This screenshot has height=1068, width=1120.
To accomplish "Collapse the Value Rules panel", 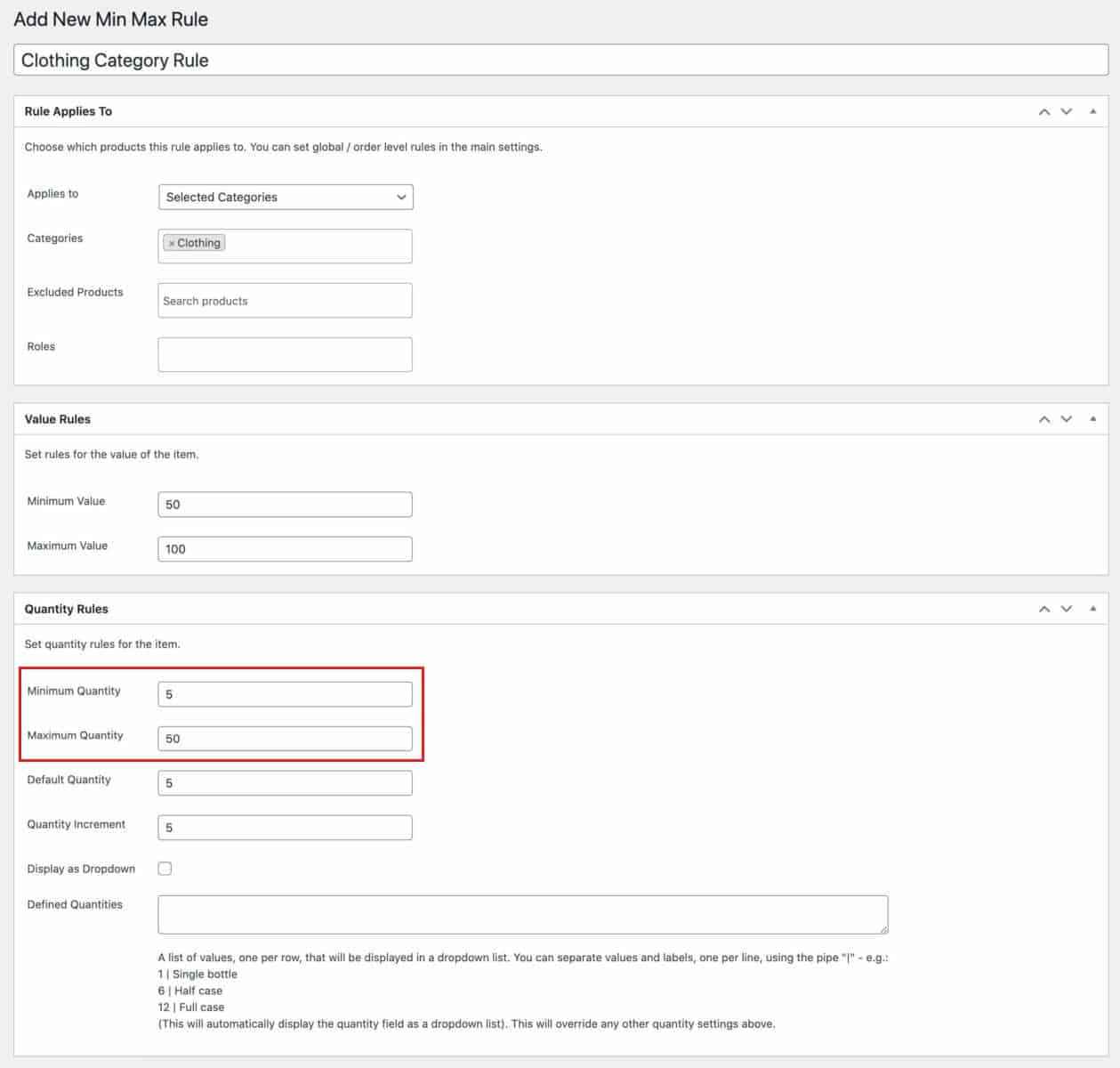I will tap(1093, 418).
